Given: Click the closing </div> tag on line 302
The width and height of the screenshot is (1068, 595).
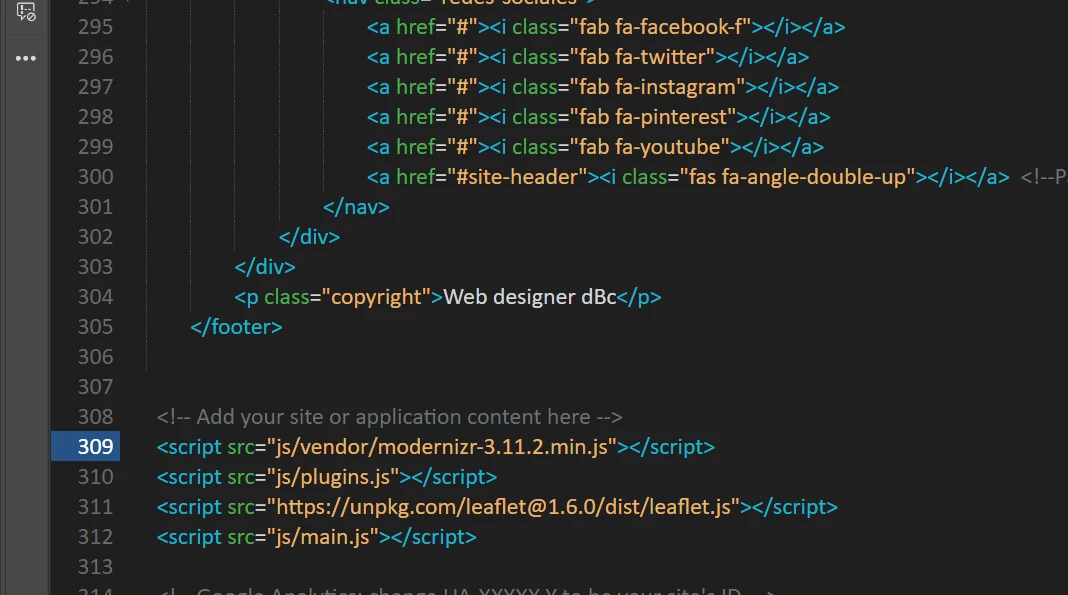Looking at the screenshot, I should pyautogui.click(x=309, y=237).
